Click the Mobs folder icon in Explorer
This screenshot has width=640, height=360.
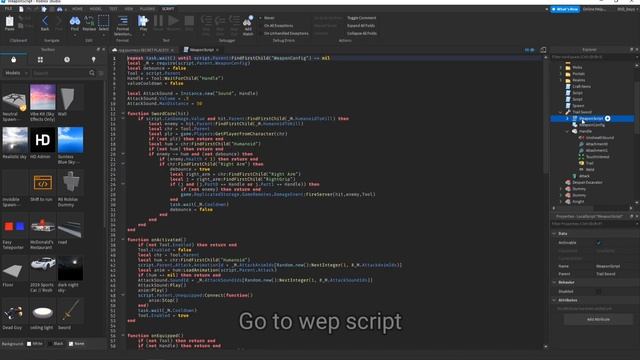click(568, 67)
